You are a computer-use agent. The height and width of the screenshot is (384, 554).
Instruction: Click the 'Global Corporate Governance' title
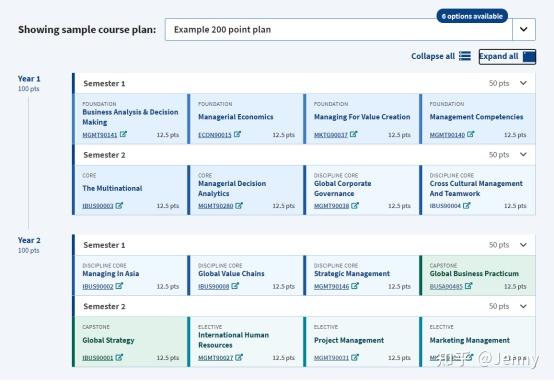[343, 188]
